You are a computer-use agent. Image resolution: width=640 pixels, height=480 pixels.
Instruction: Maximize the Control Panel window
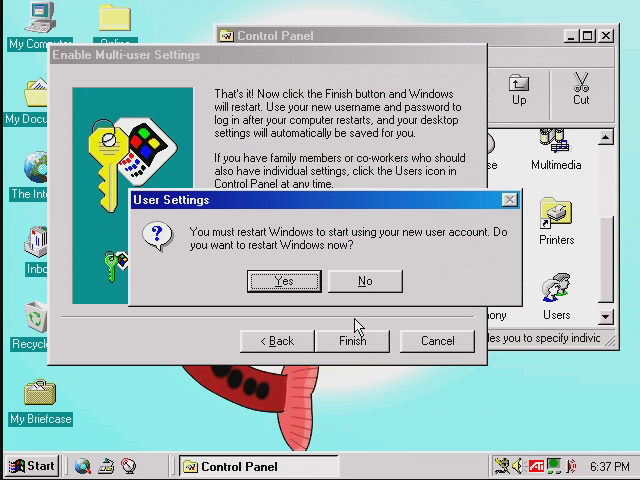coord(588,36)
